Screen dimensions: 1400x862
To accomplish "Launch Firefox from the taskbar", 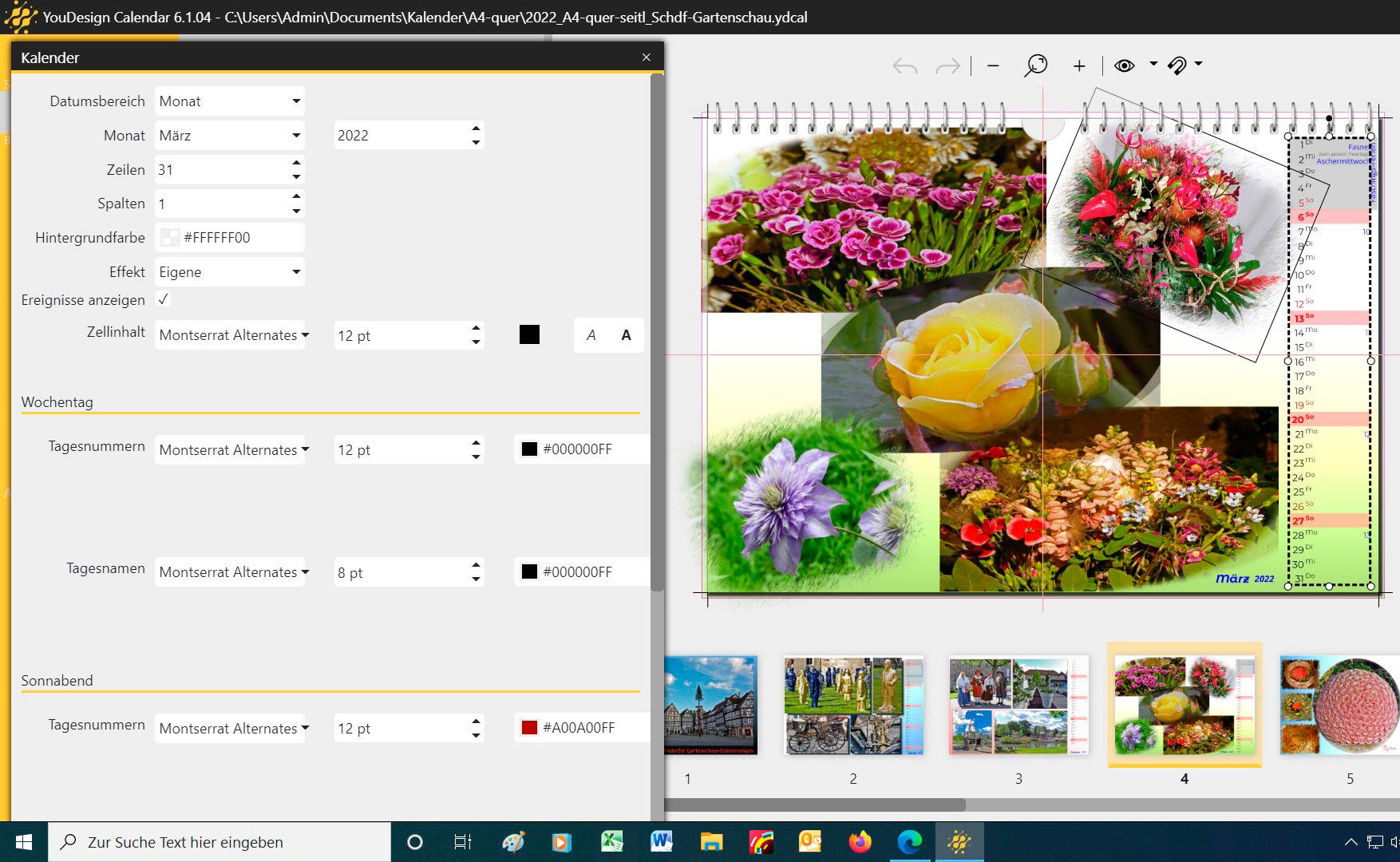I will pyautogui.click(x=860, y=842).
